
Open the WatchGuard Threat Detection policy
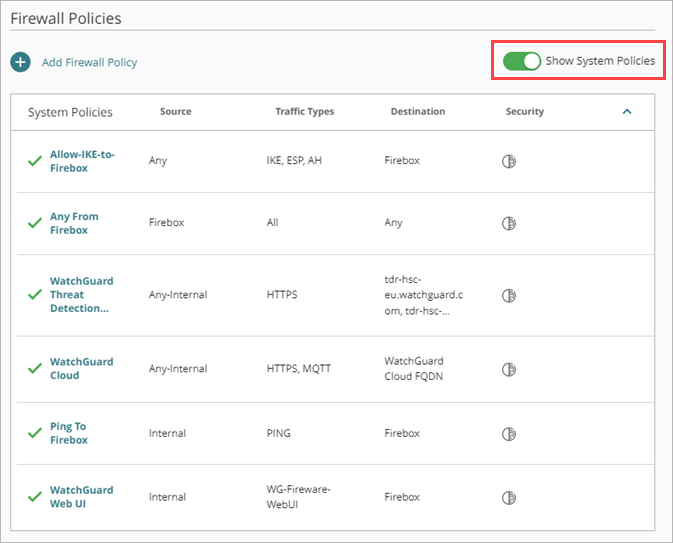81,295
